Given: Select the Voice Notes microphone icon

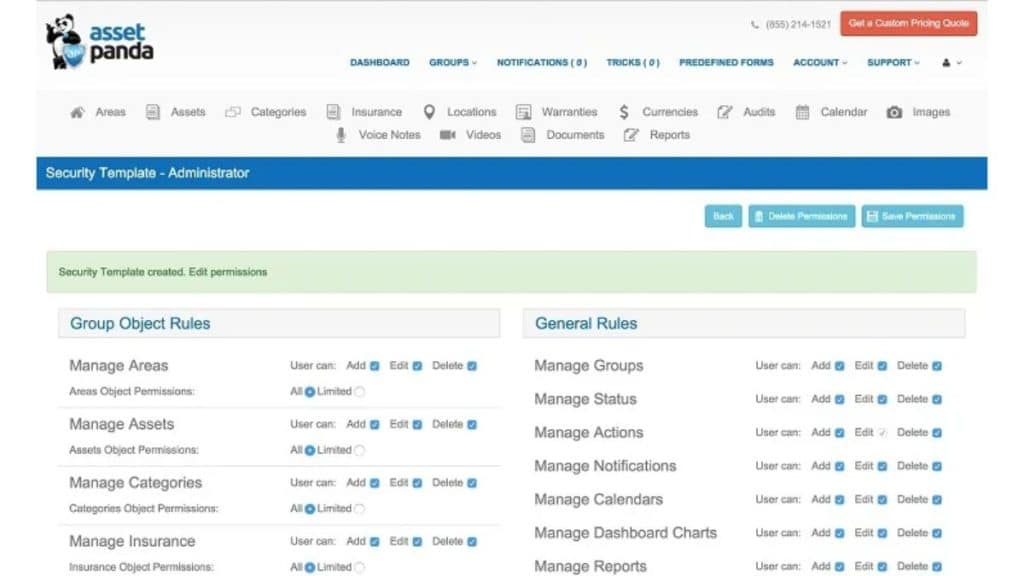Looking at the screenshot, I should point(341,135).
